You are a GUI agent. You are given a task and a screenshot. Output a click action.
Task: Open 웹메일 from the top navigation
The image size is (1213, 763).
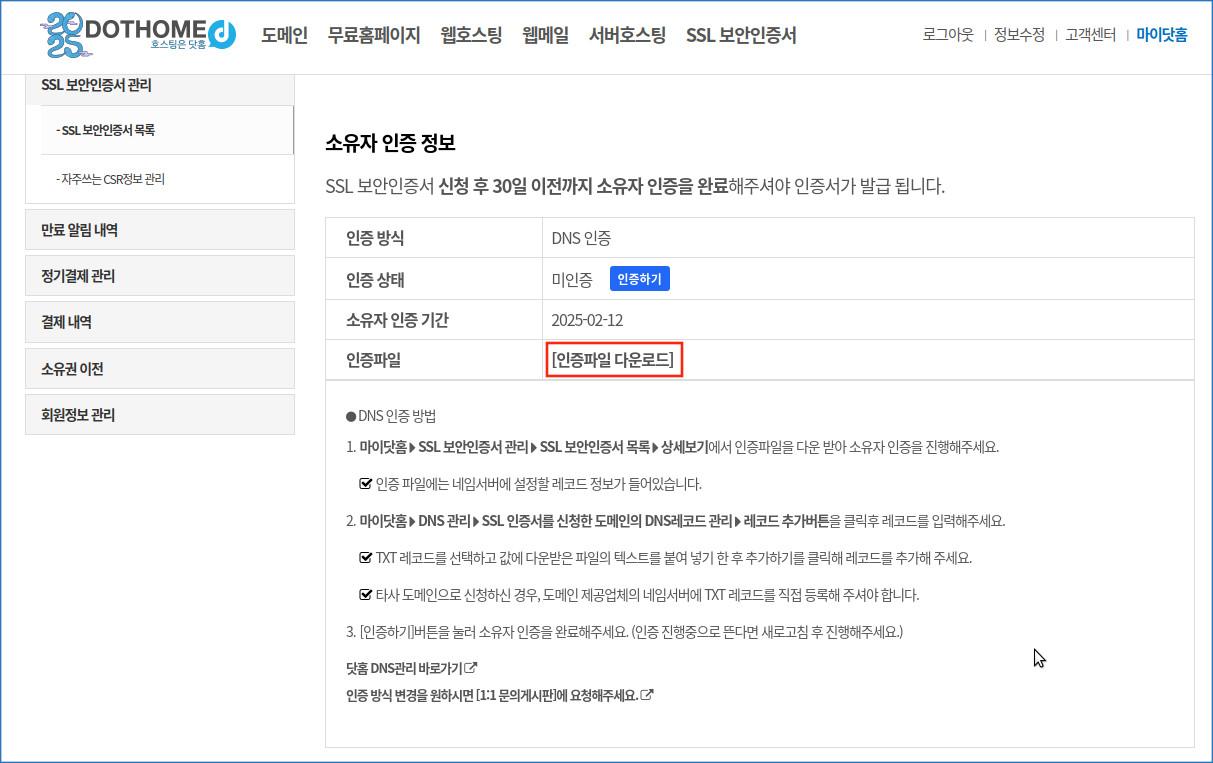(545, 35)
